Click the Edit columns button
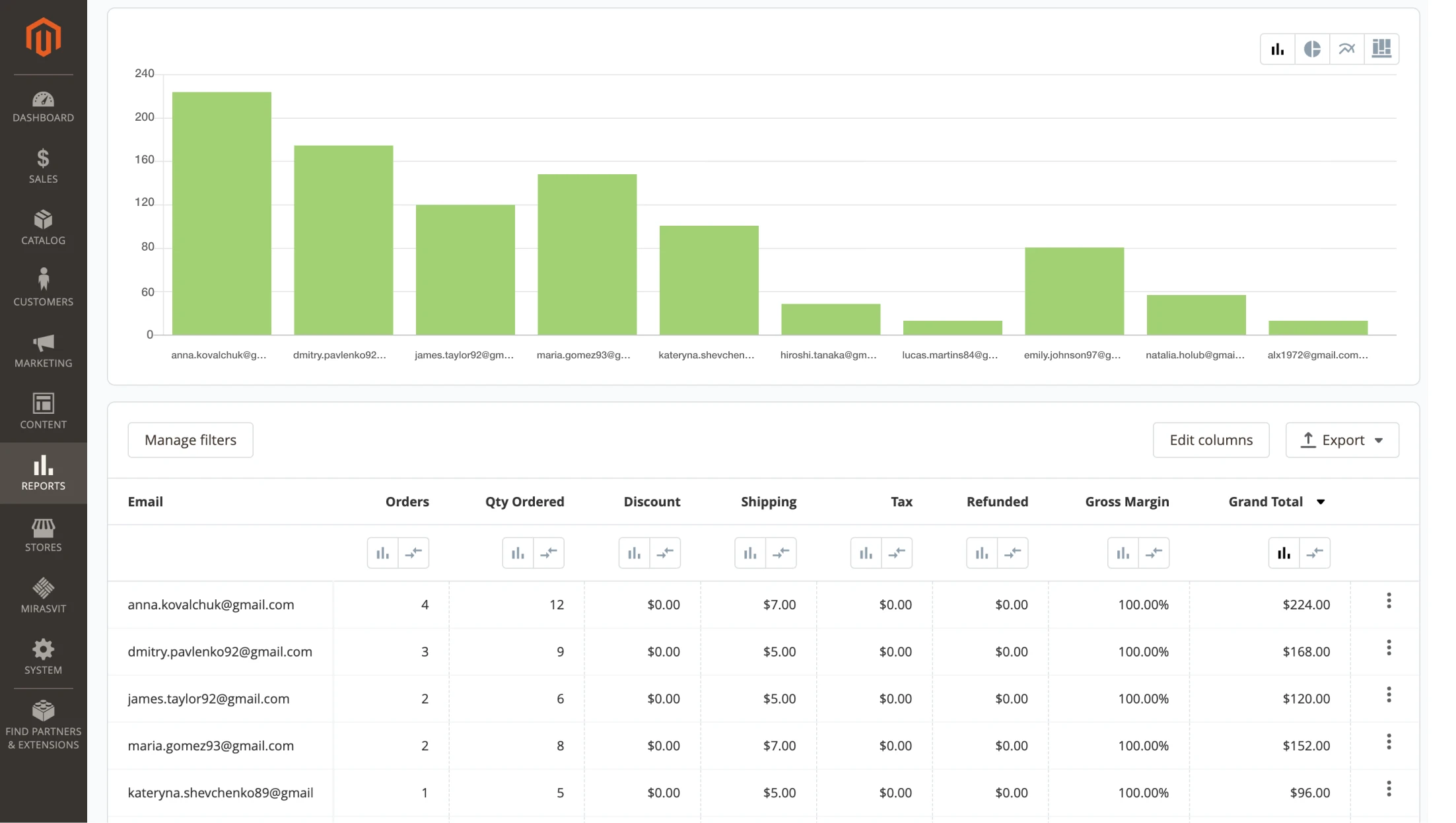Screen dimensions: 1456x823 click(1211, 440)
